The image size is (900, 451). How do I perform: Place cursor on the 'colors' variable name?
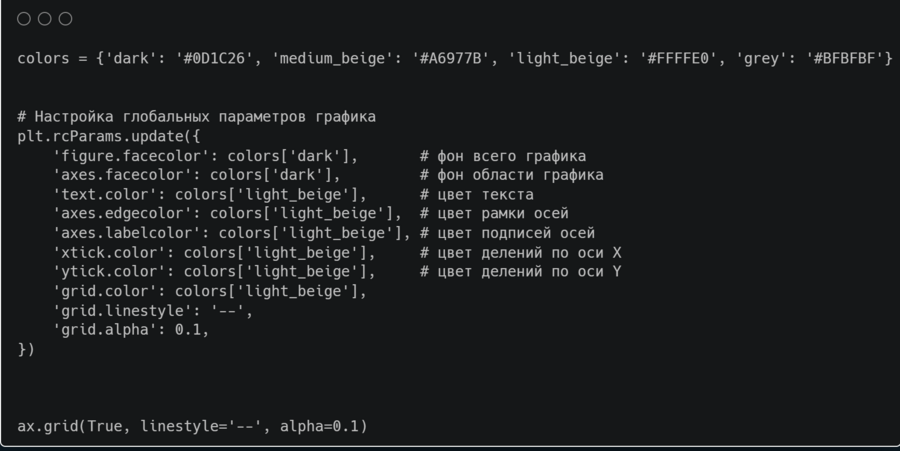pyautogui.click(x=43, y=58)
